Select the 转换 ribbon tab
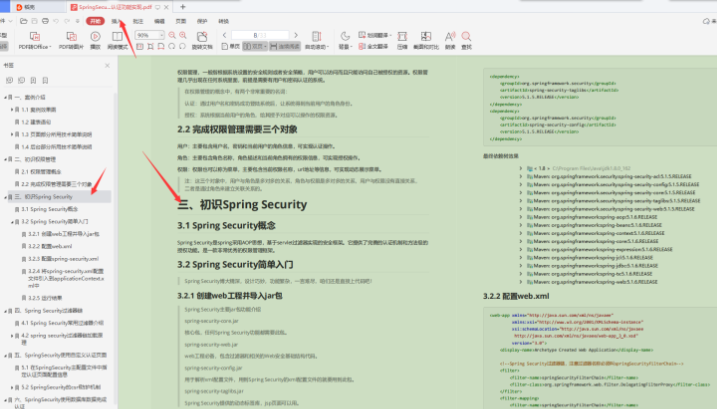 click(x=224, y=21)
